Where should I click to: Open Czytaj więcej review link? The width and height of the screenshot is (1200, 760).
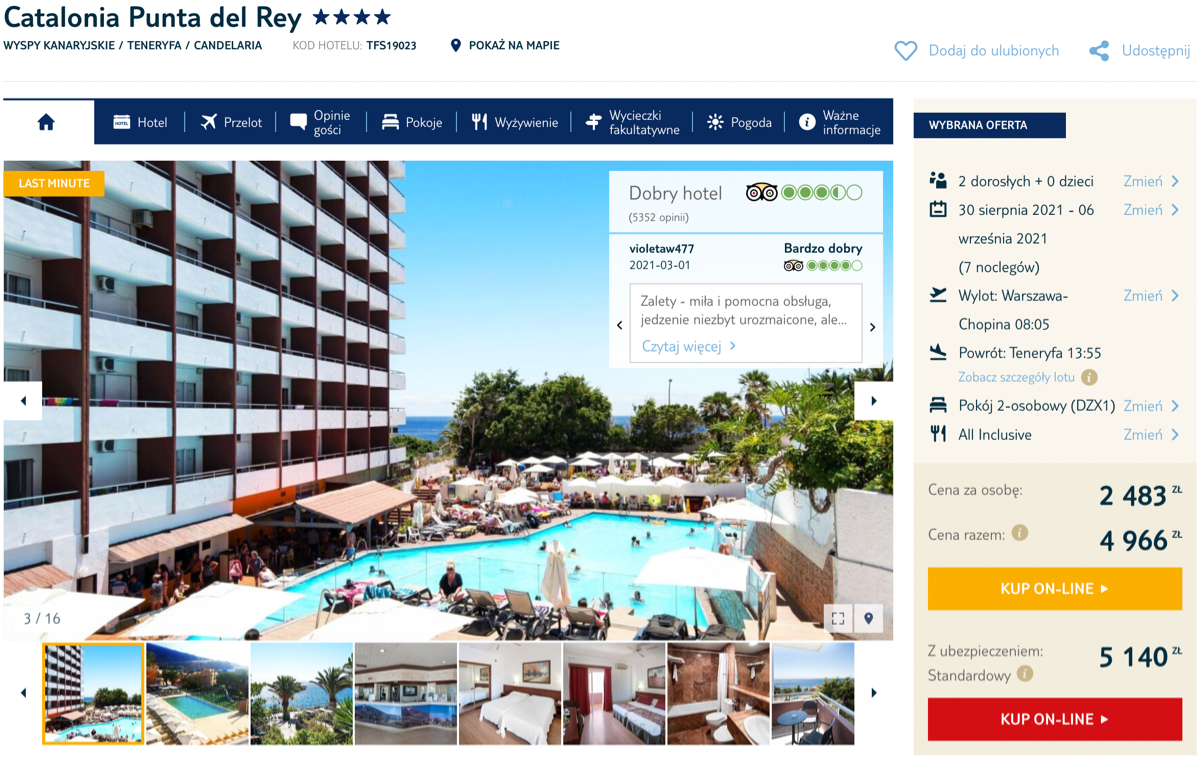[689, 346]
